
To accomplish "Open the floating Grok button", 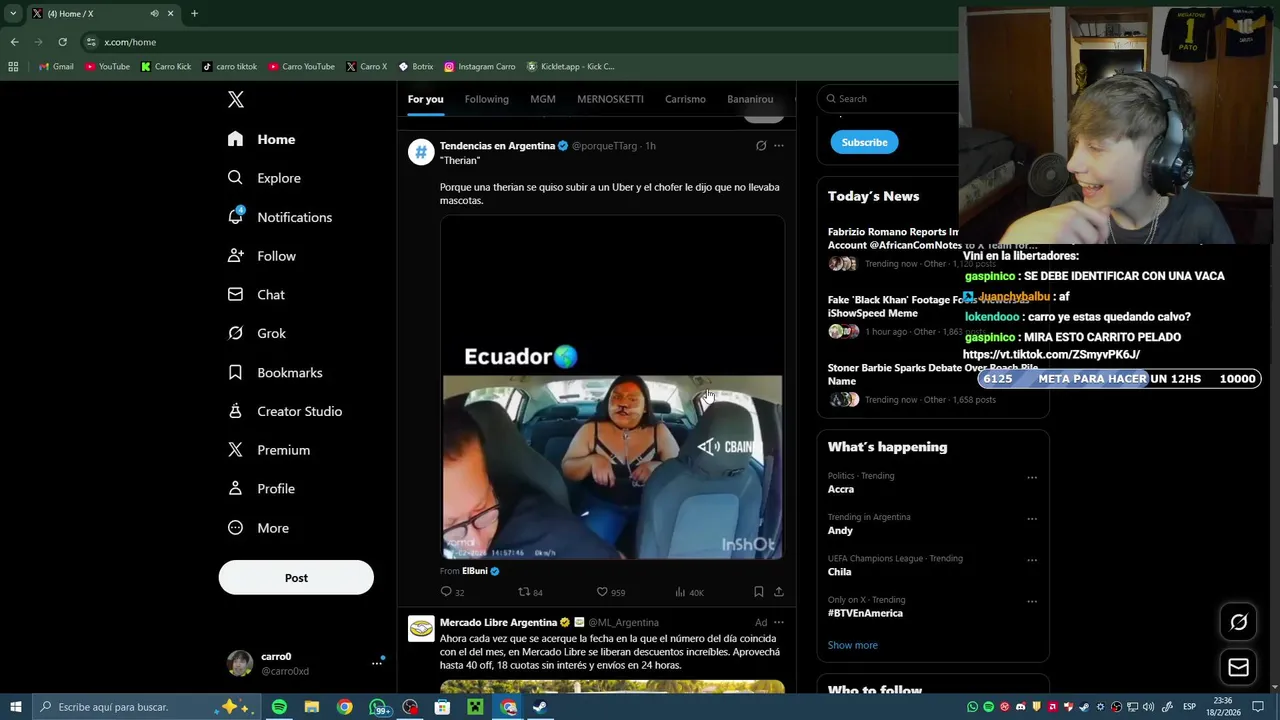I will click(1238, 622).
